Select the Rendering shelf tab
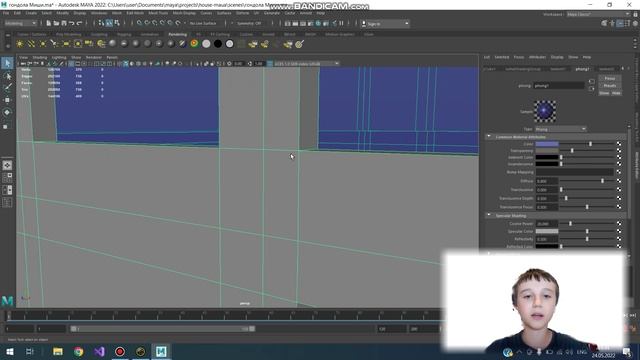 [178, 34]
